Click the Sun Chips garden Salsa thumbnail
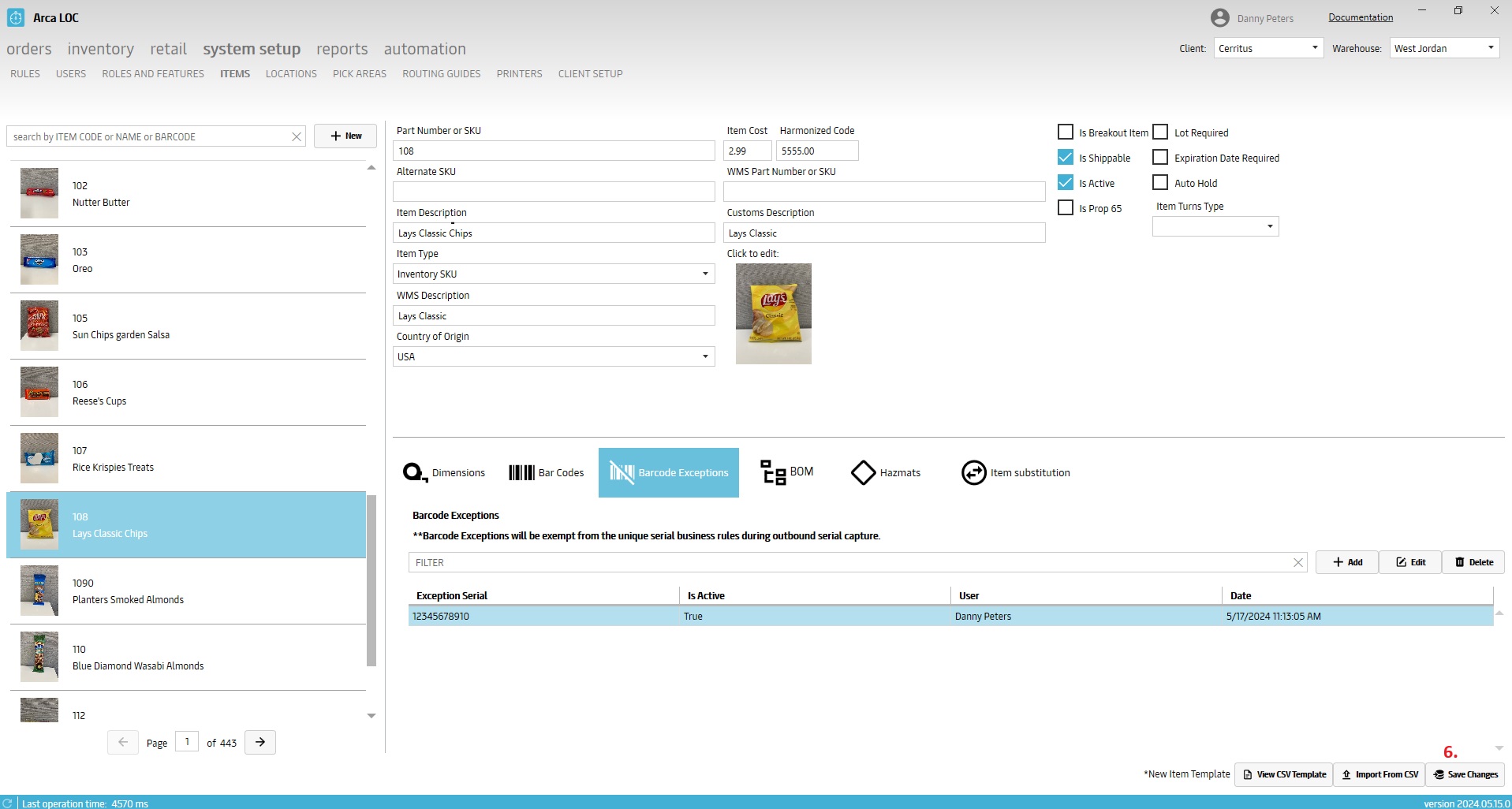1512x809 pixels. coord(39,326)
